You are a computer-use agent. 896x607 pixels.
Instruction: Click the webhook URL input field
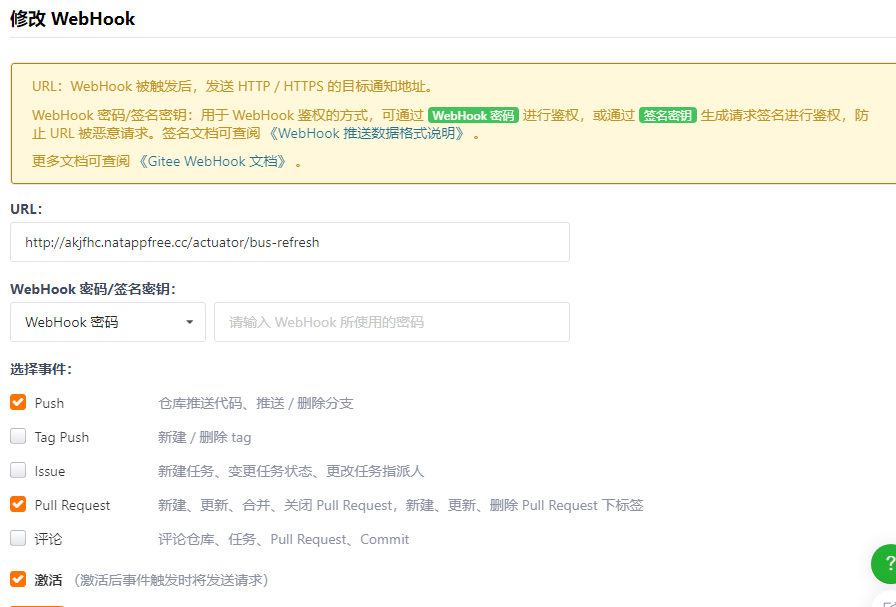tap(290, 242)
